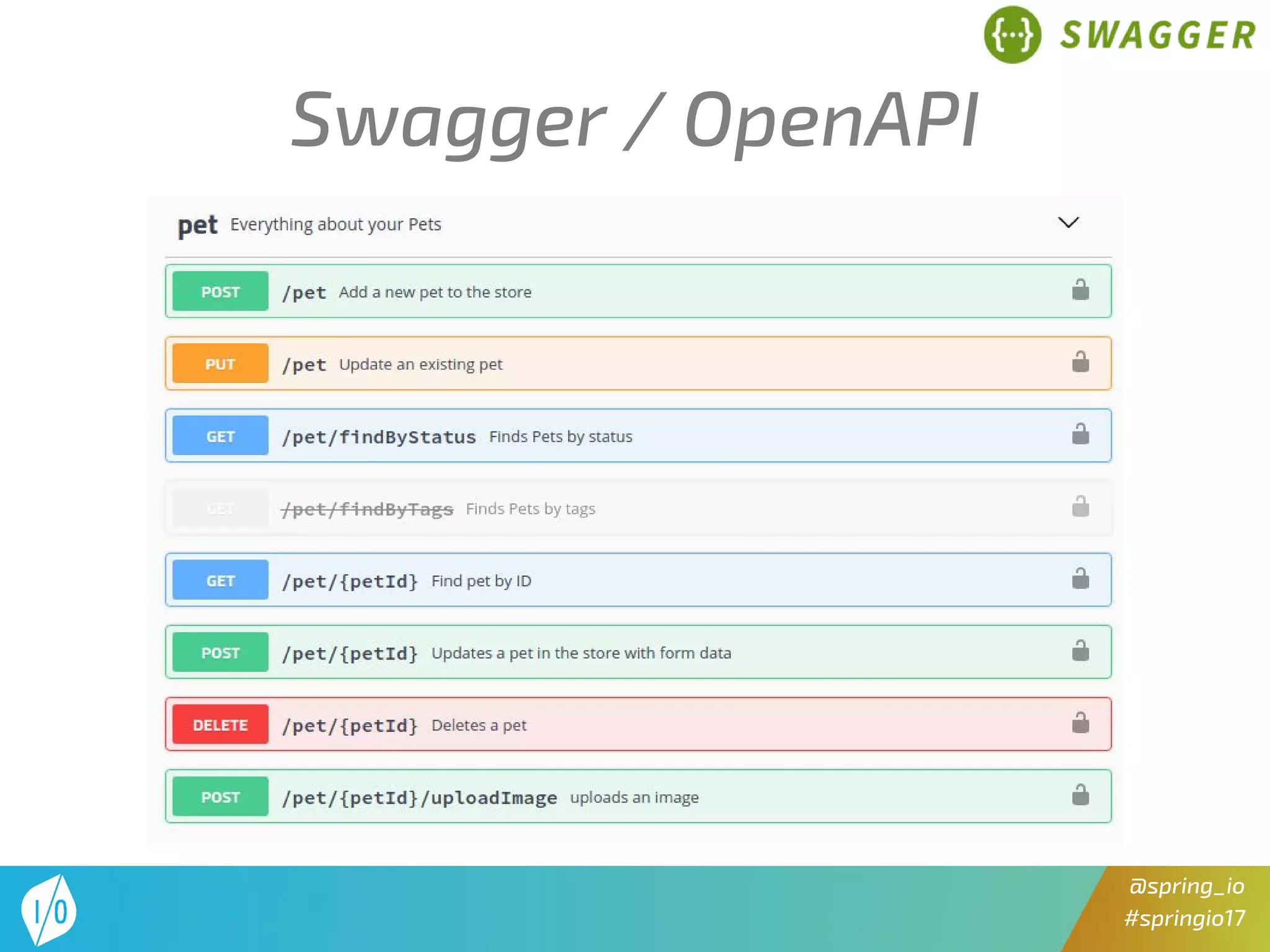This screenshot has height=952, width=1270.
Task: Click the PUT row's /pet path
Action: [x=304, y=364]
